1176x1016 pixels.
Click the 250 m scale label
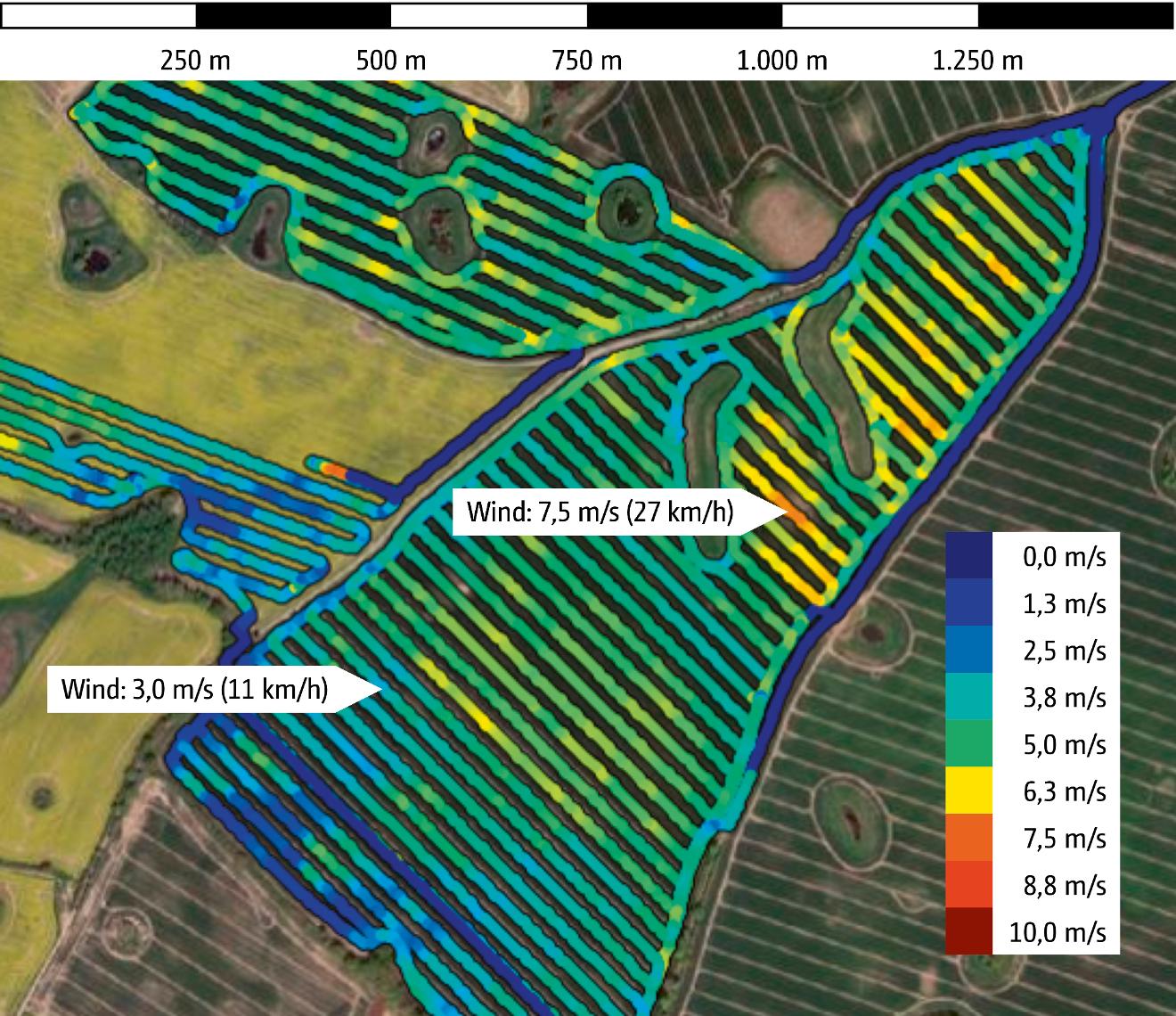point(195,61)
